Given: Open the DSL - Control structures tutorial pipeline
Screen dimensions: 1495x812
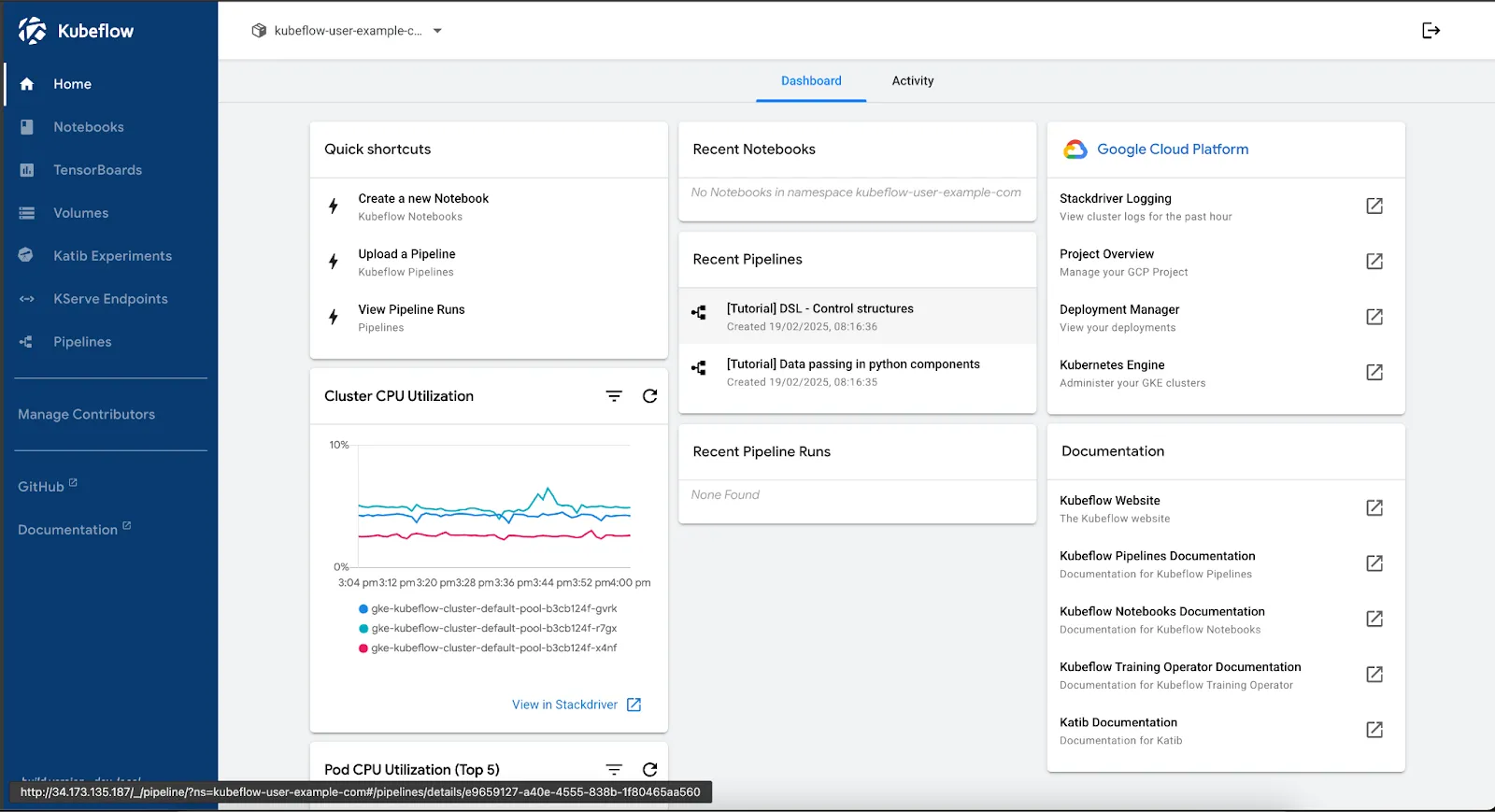Looking at the screenshot, I should [819, 309].
